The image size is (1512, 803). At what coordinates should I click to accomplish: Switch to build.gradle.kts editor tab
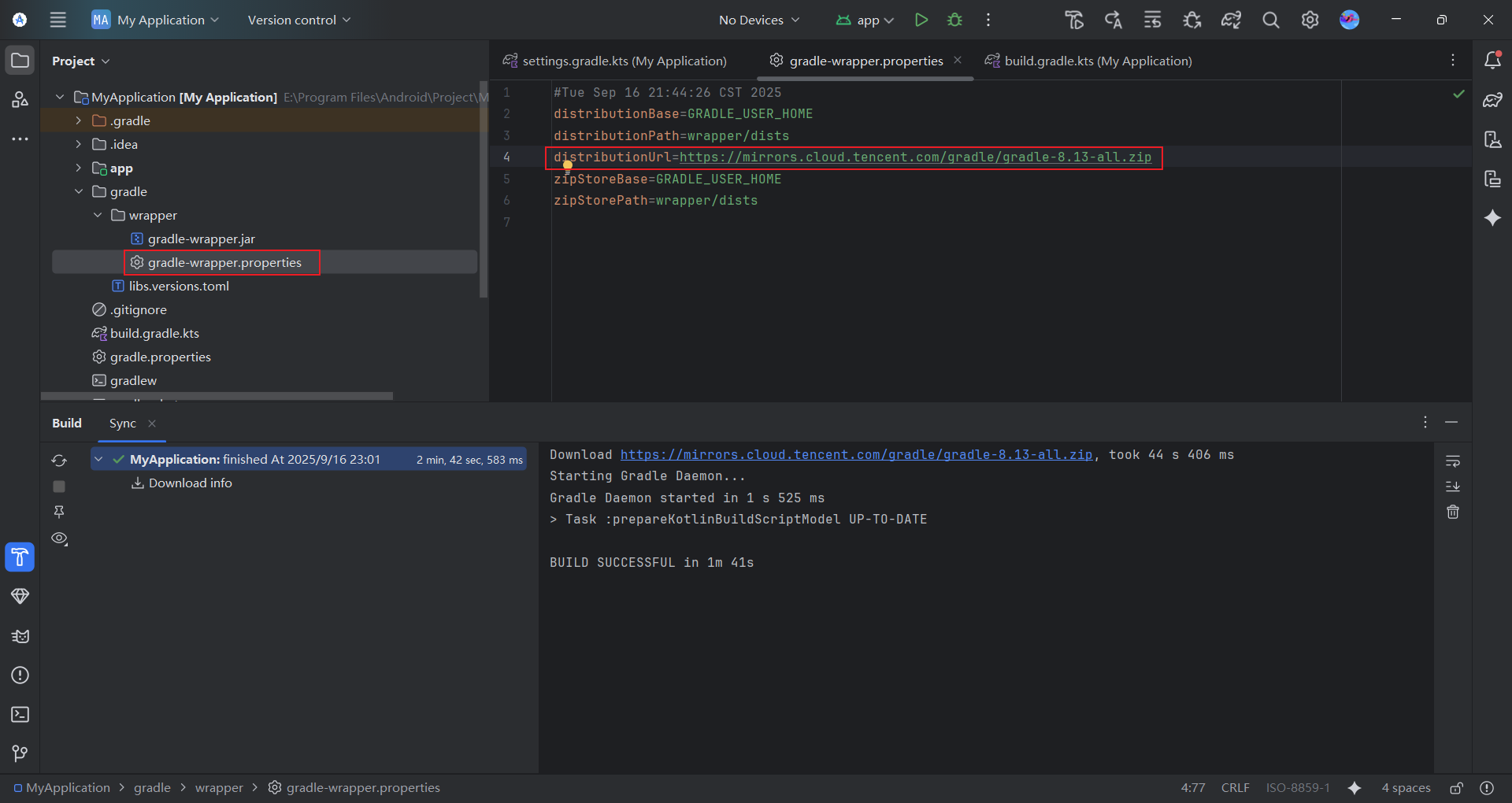1097,61
